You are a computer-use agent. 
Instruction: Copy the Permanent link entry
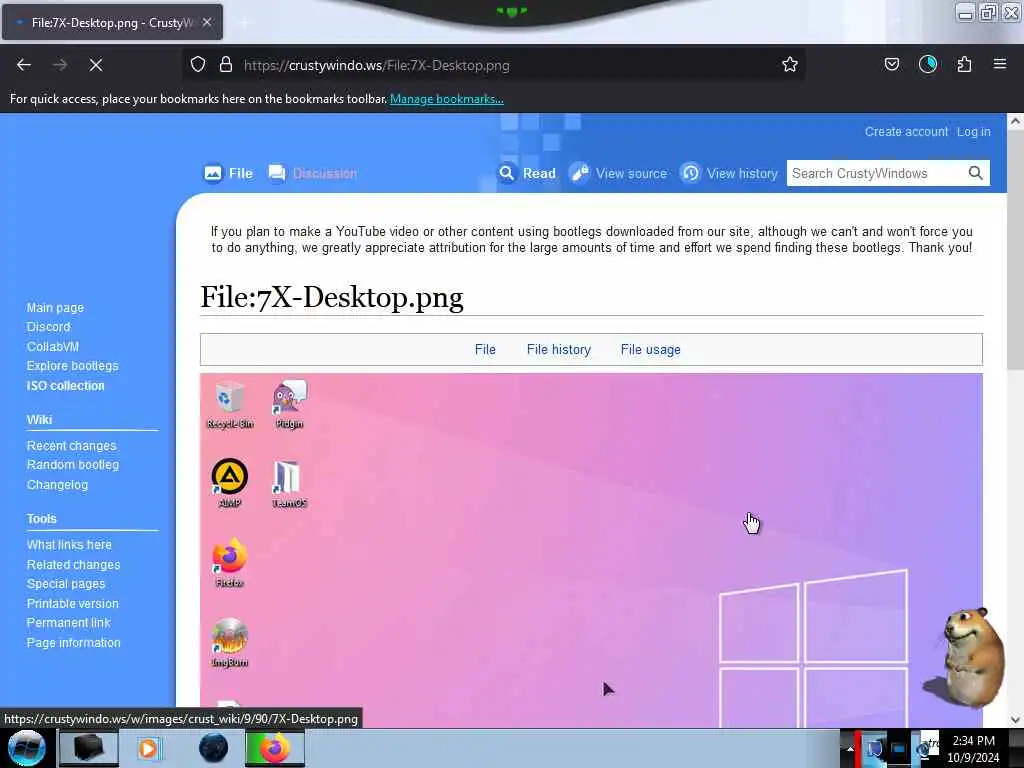point(69,623)
